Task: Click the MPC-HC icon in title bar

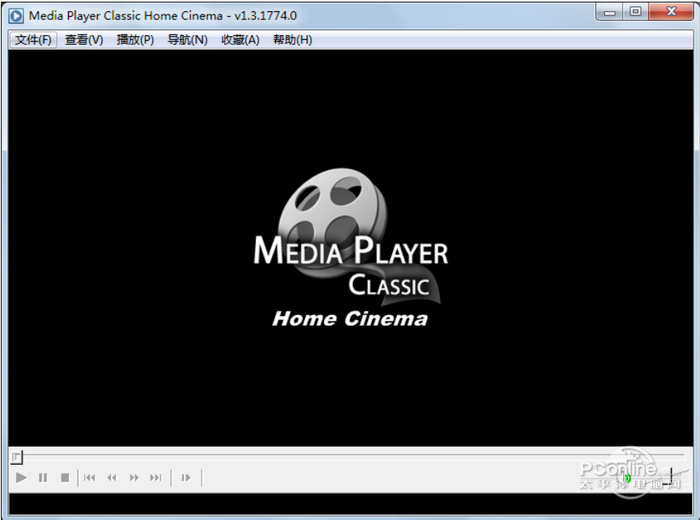Action: (x=16, y=16)
